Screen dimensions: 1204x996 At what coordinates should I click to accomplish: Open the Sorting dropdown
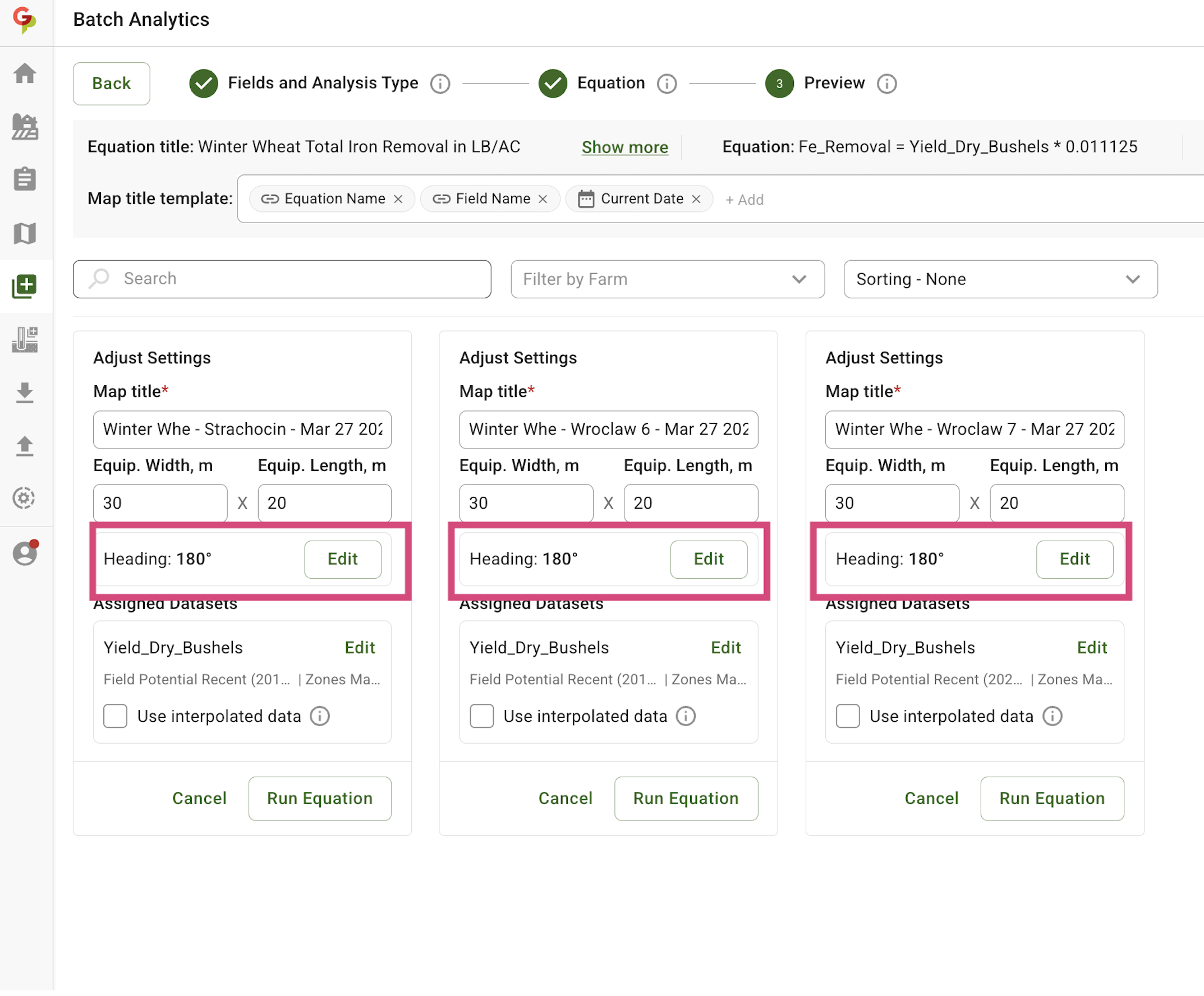point(1000,279)
